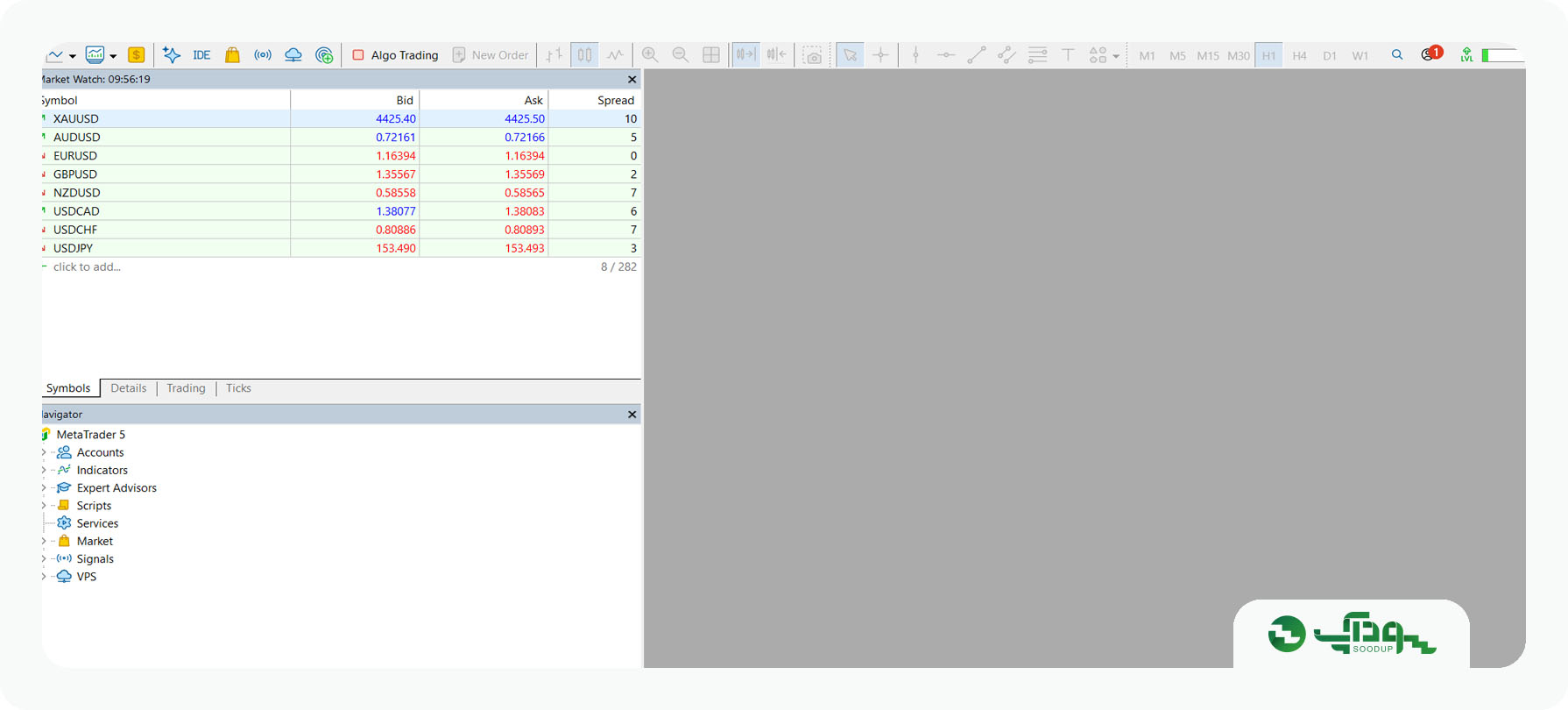Open the VPS cloud icon in toolbar
The height and width of the screenshot is (710, 1568).
pos(293,55)
